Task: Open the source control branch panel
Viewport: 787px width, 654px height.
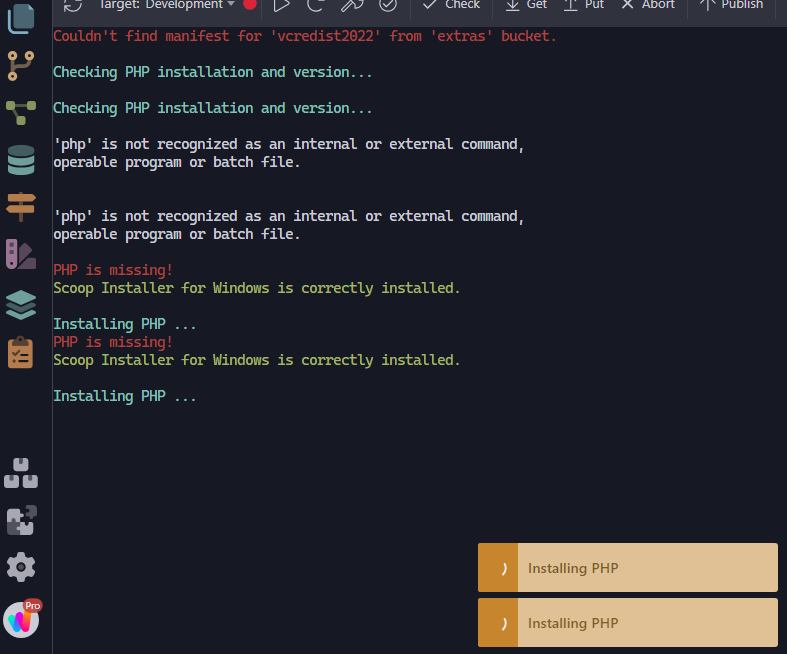Action: 21,66
